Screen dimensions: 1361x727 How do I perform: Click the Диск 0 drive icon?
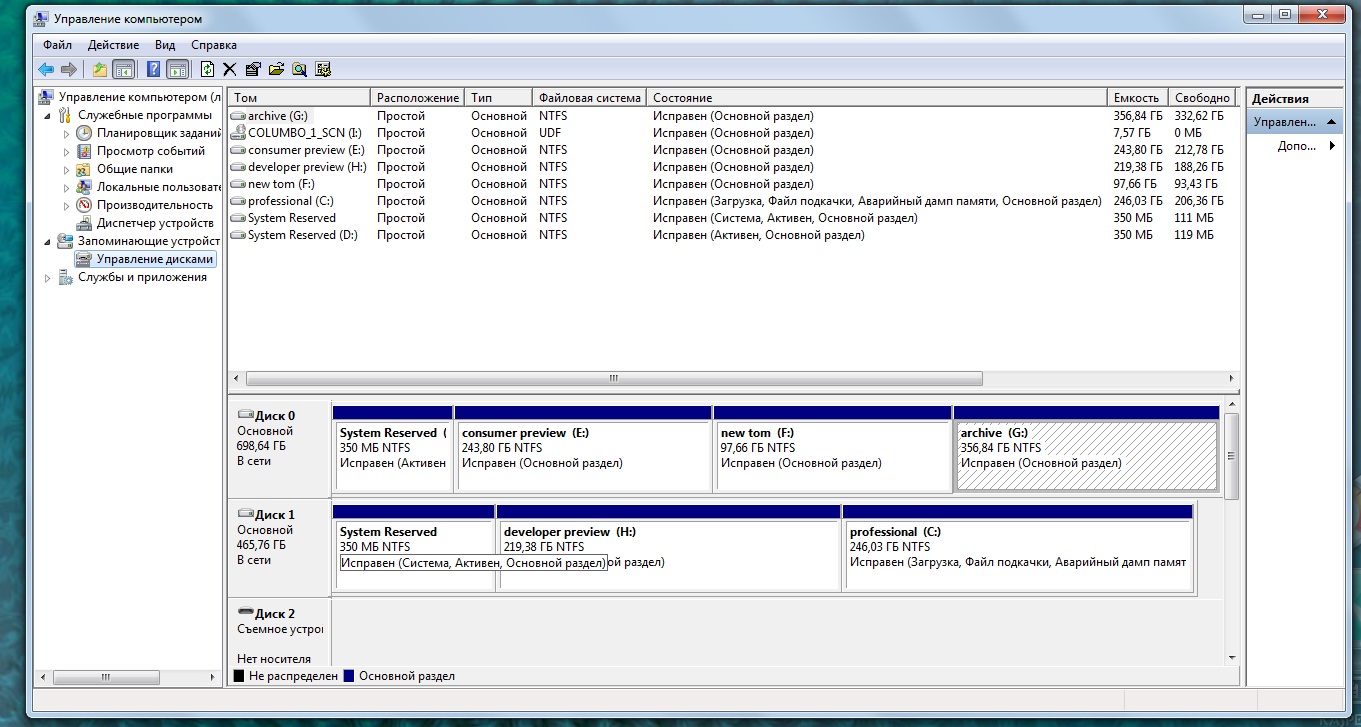tap(245, 415)
